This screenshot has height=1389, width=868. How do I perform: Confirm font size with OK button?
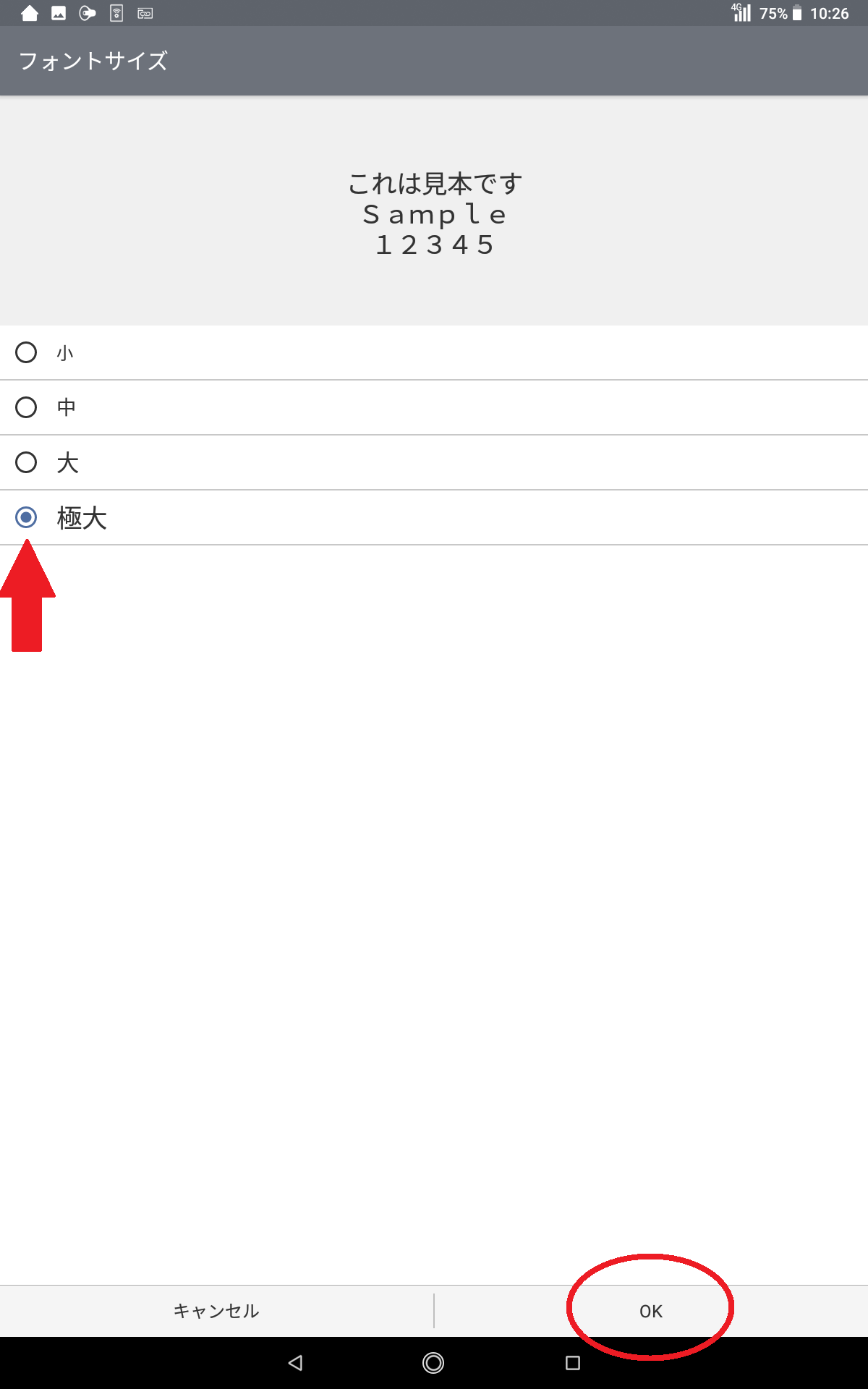(651, 1311)
